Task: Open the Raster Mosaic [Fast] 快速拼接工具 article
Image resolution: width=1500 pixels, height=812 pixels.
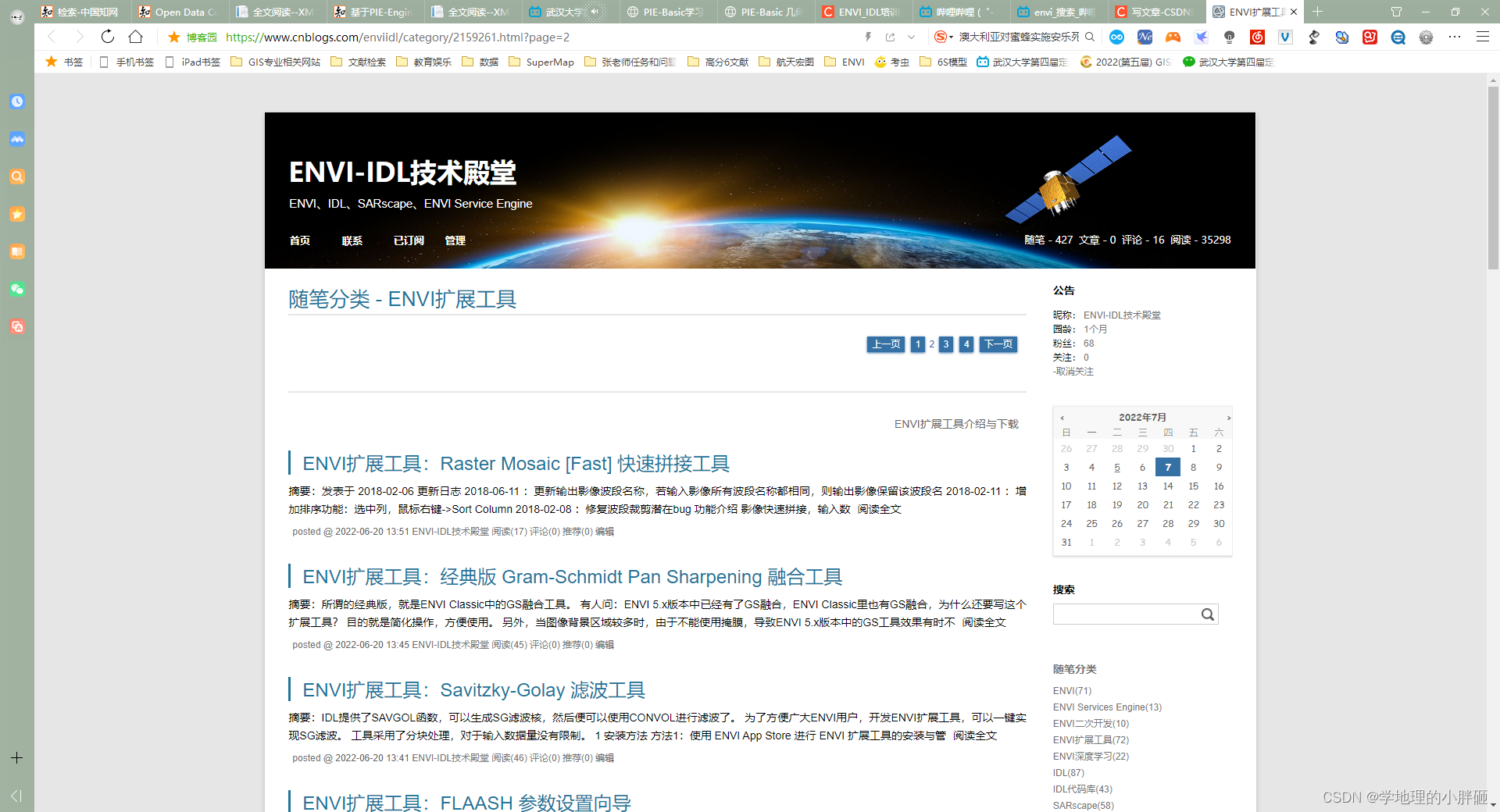Action: point(516,464)
